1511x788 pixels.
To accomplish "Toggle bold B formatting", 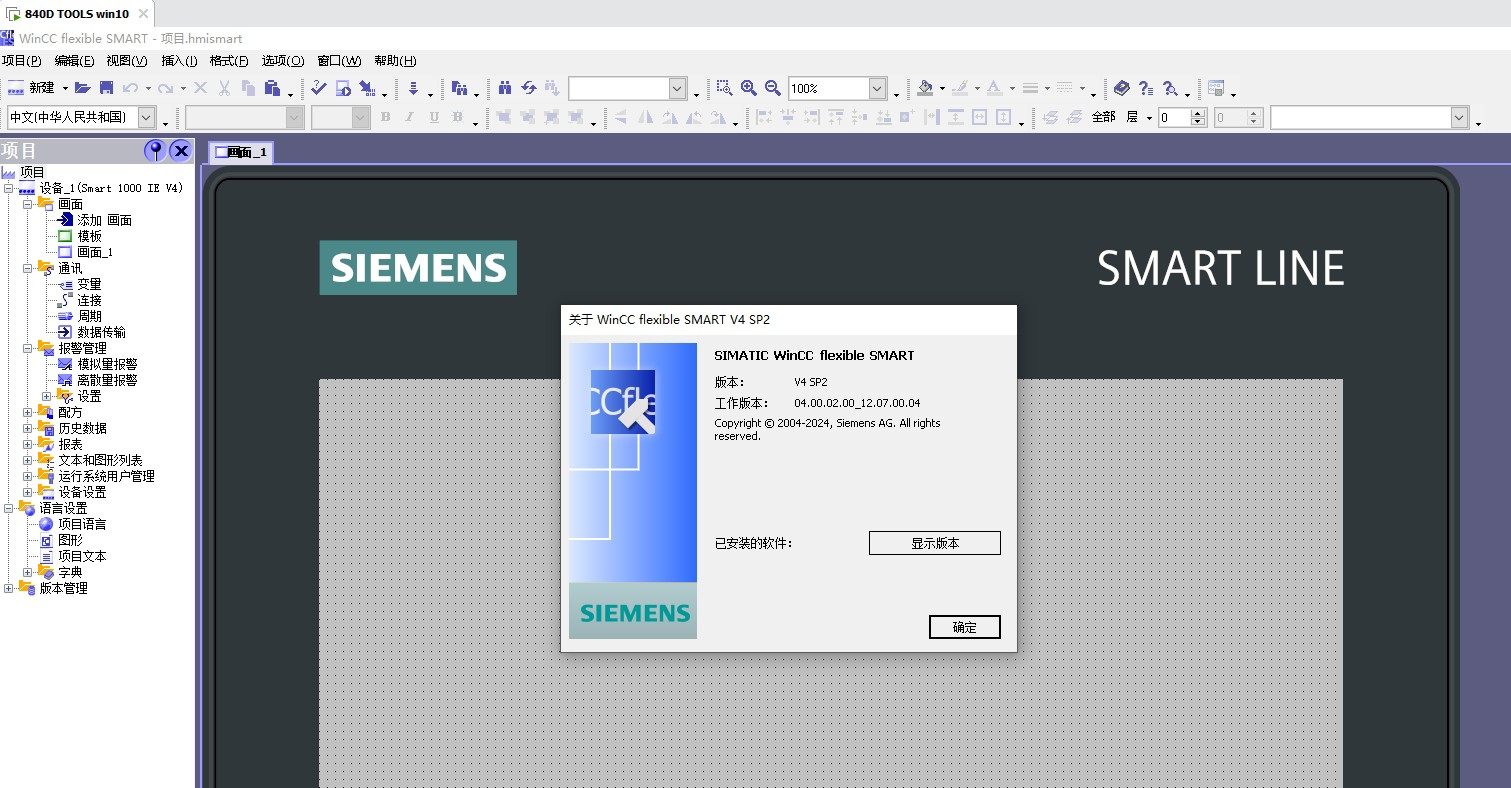I will point(385,117).
